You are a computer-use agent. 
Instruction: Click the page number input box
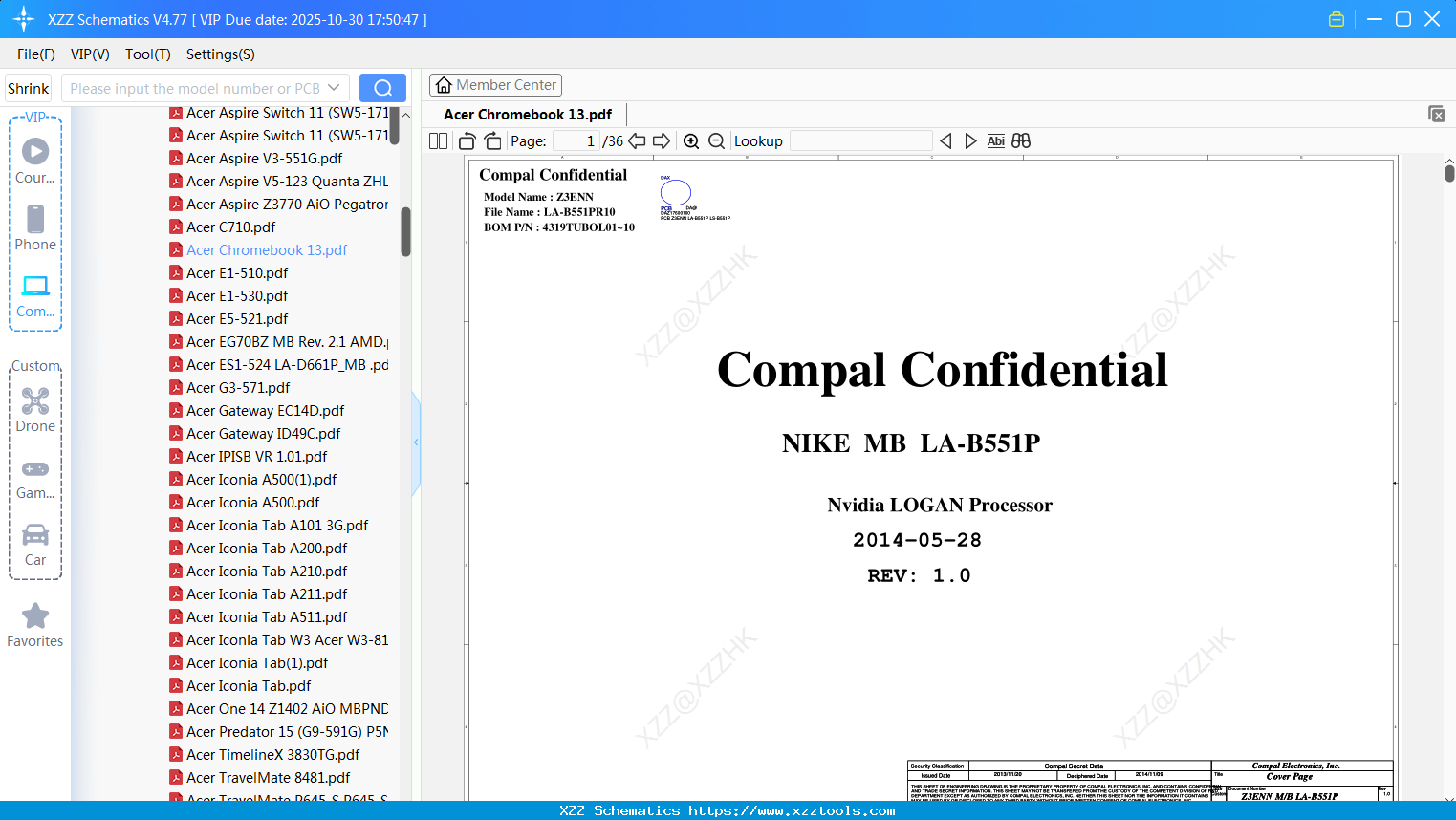576,141
